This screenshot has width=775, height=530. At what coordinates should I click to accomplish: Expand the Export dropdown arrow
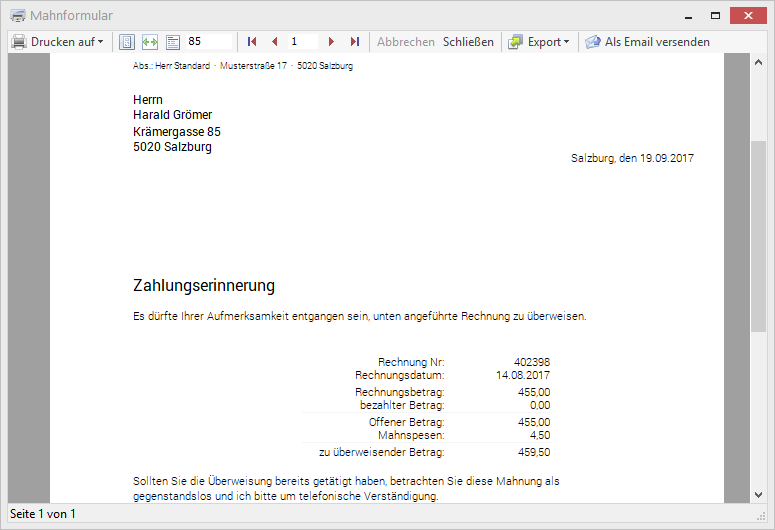pos(566,42)
